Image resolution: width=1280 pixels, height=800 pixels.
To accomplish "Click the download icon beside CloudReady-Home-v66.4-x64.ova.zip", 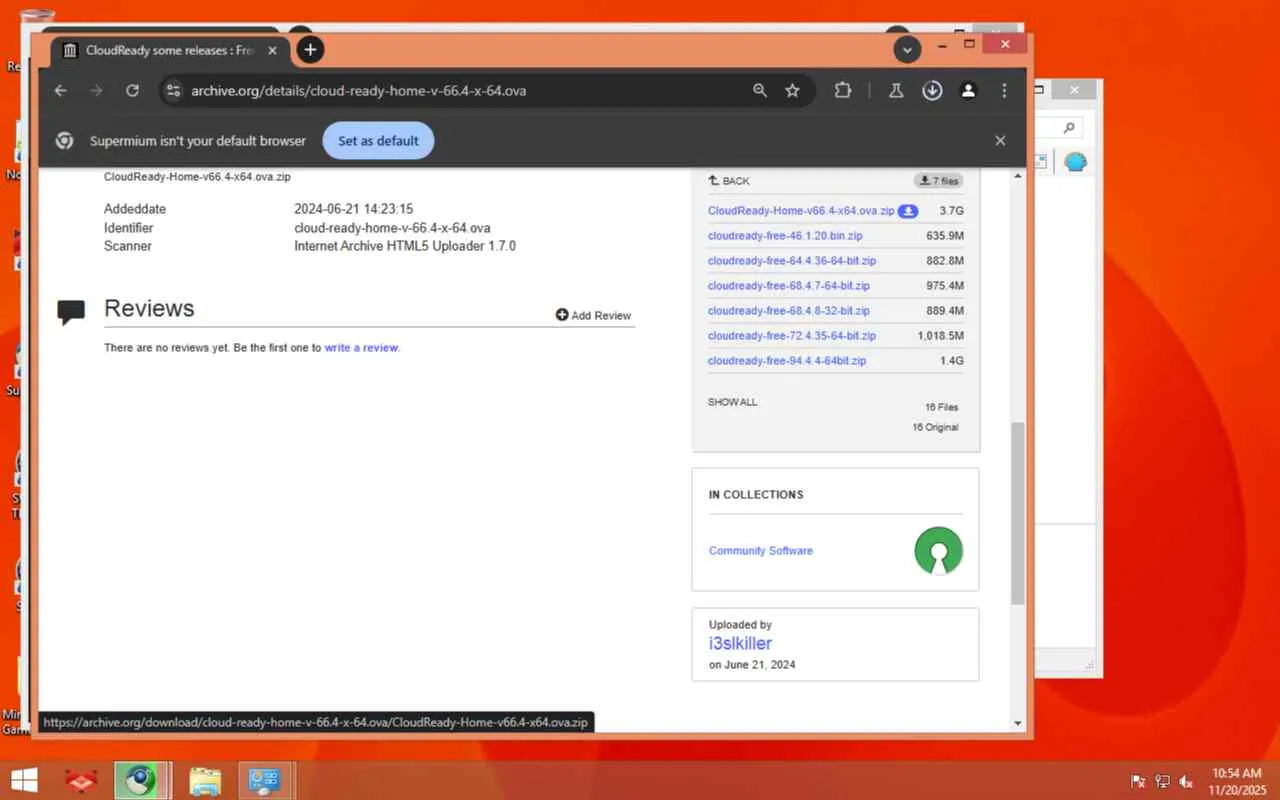I will tap(908, 211).
